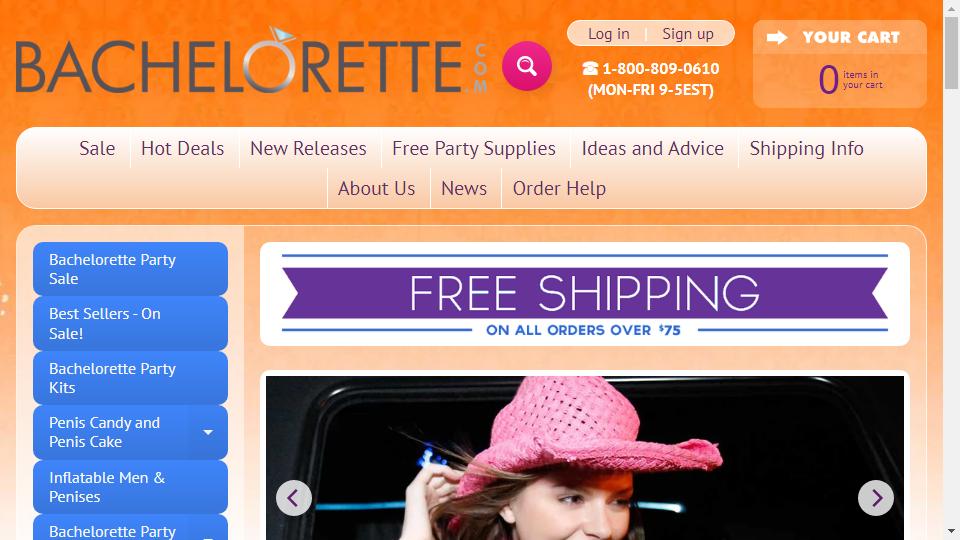960x540 pixels.
Task: Select Hot Deals in navigation bar
Action: (x=182, y=148)
